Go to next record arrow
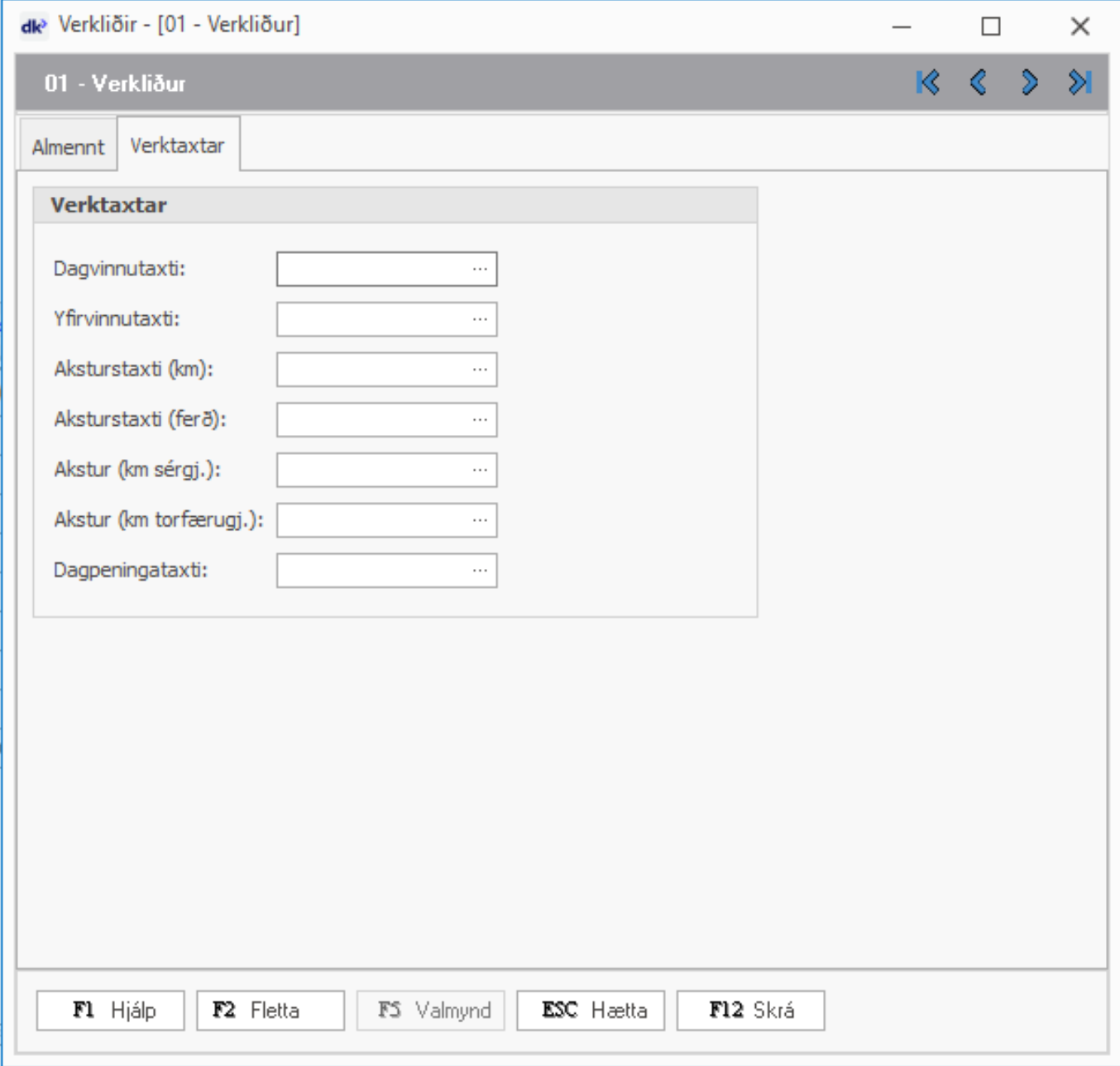Screen dimensions: 1120x1066 pos(1029,83)
